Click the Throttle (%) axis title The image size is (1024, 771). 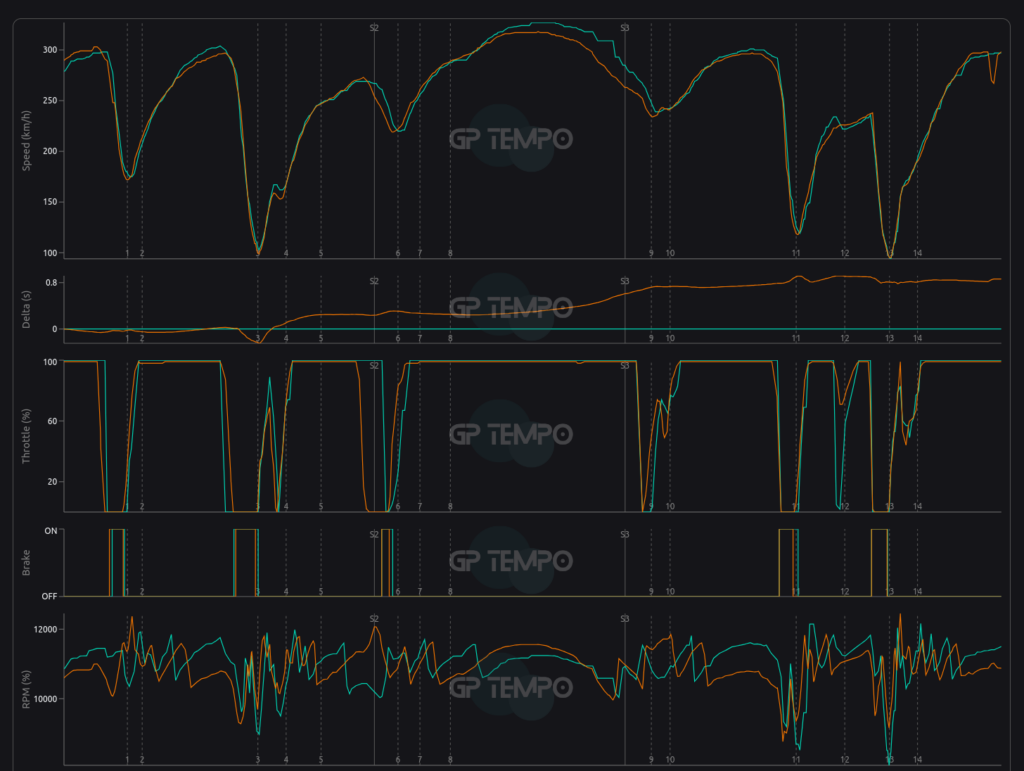pos(27,434)
